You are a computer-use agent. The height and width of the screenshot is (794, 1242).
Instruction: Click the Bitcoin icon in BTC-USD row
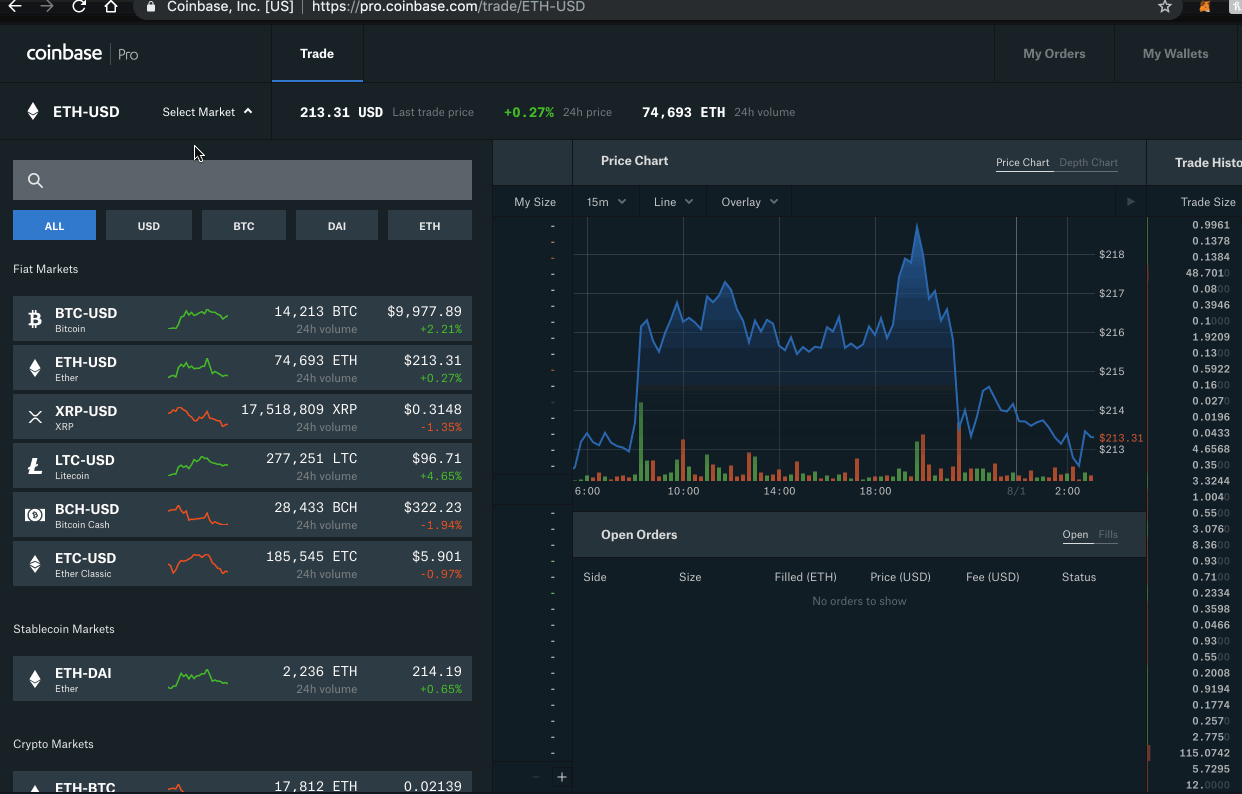click(35, 319)
